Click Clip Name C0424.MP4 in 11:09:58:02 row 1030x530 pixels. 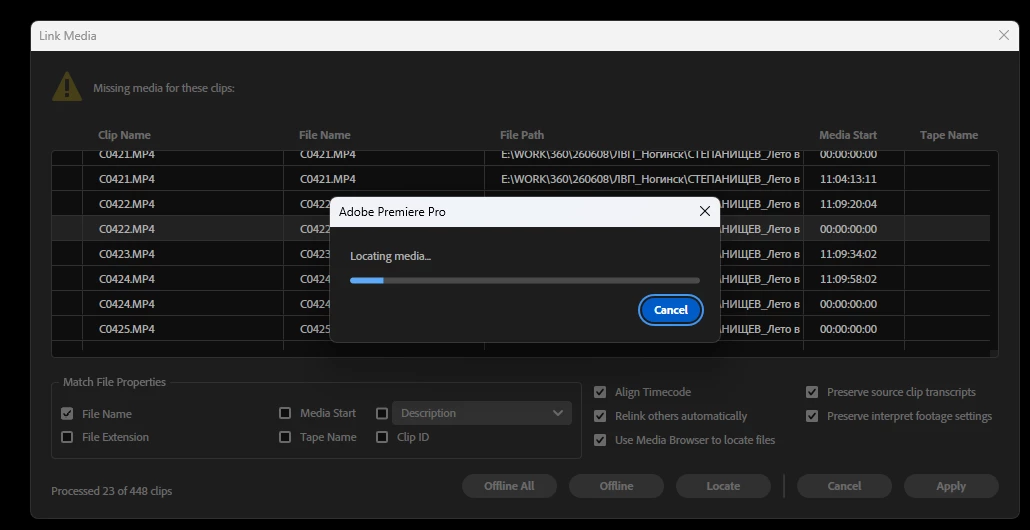[127, 278]
